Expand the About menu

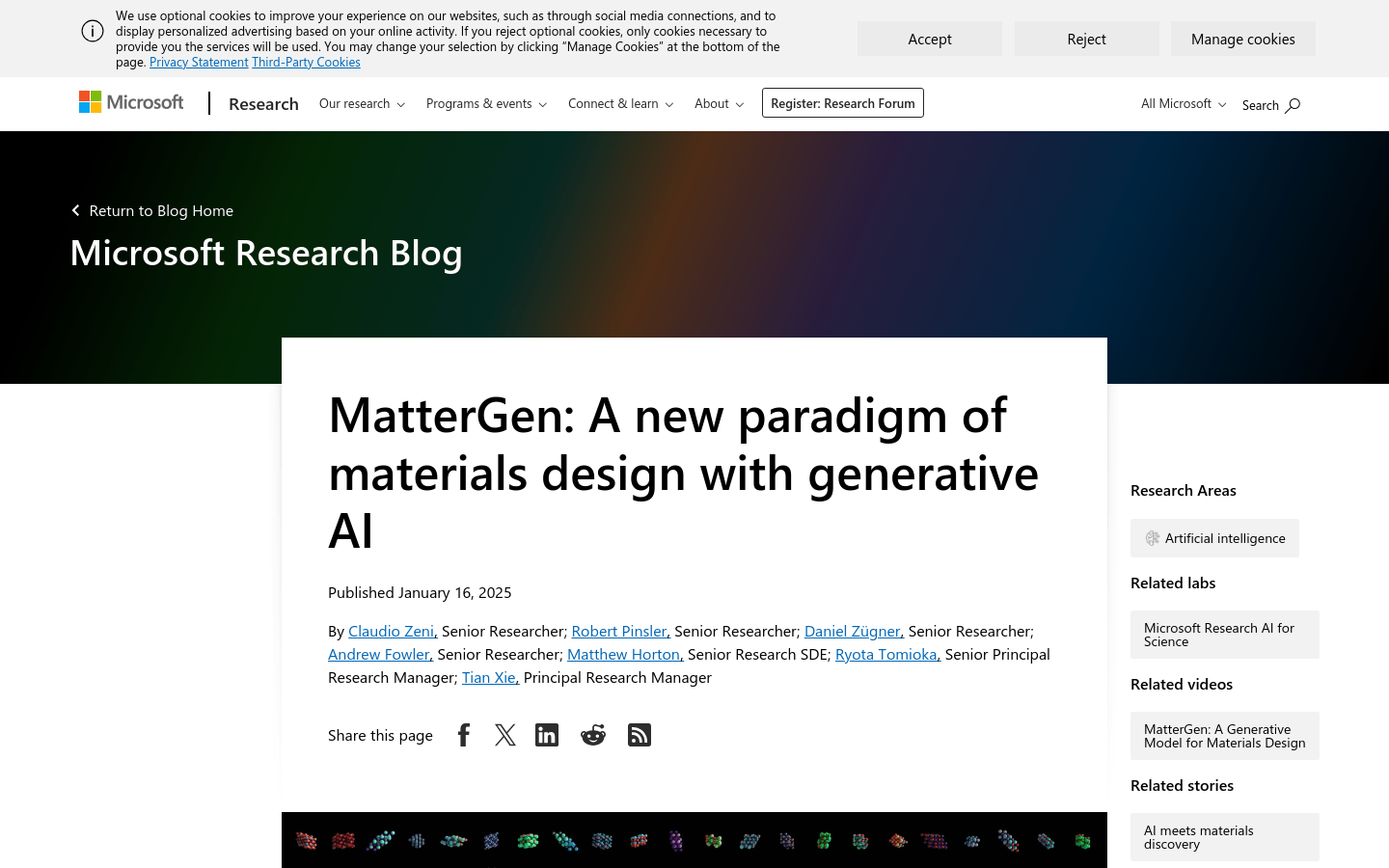coord(719,103)
